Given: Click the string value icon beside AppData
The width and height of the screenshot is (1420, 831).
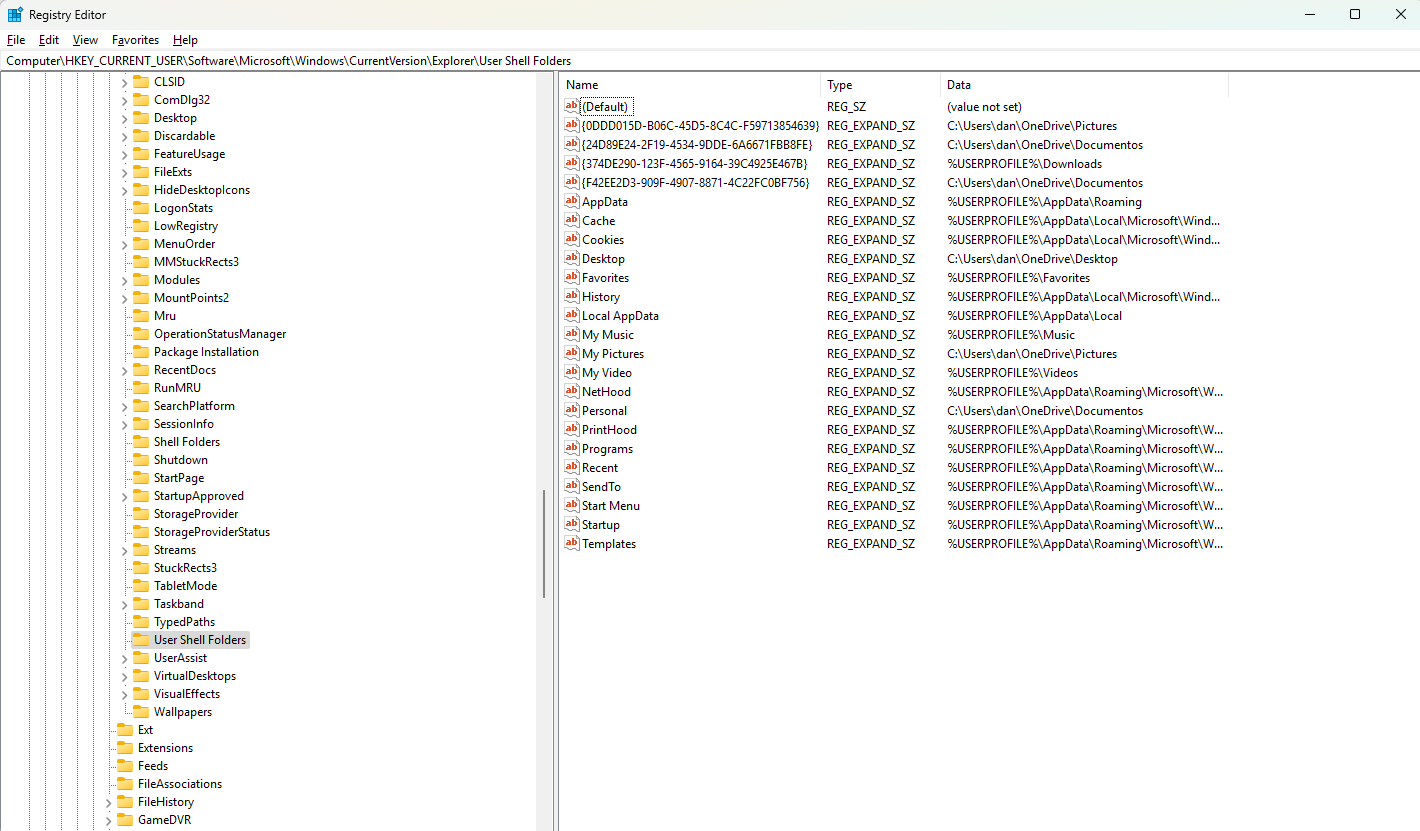Looking at the screenshot, I should 571,201.
